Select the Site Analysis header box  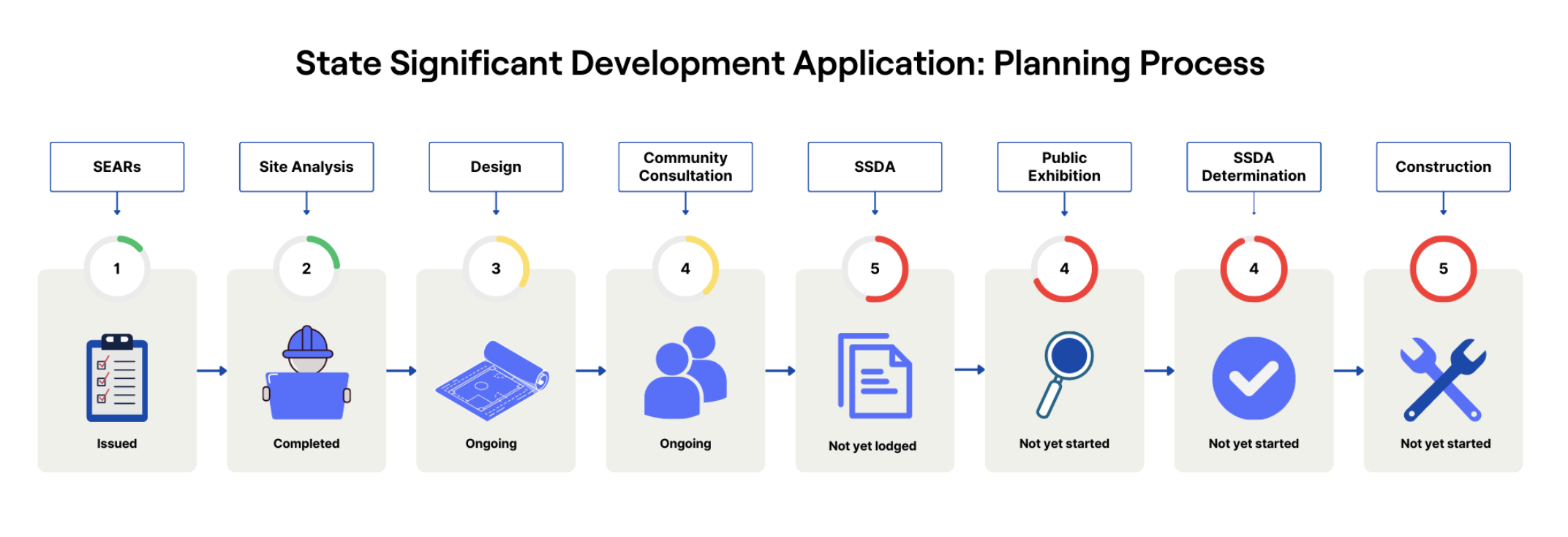click(306, 167)
